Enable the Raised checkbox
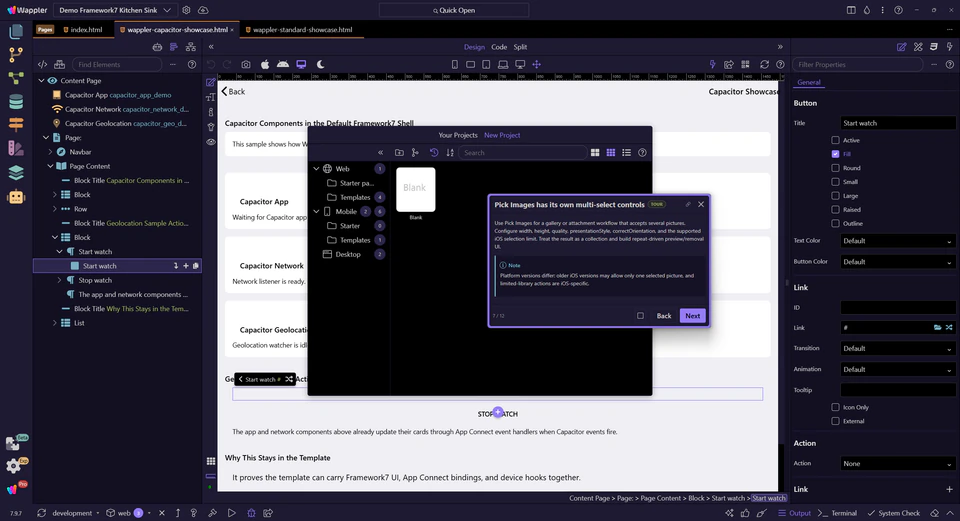 (x=835, y=209)
